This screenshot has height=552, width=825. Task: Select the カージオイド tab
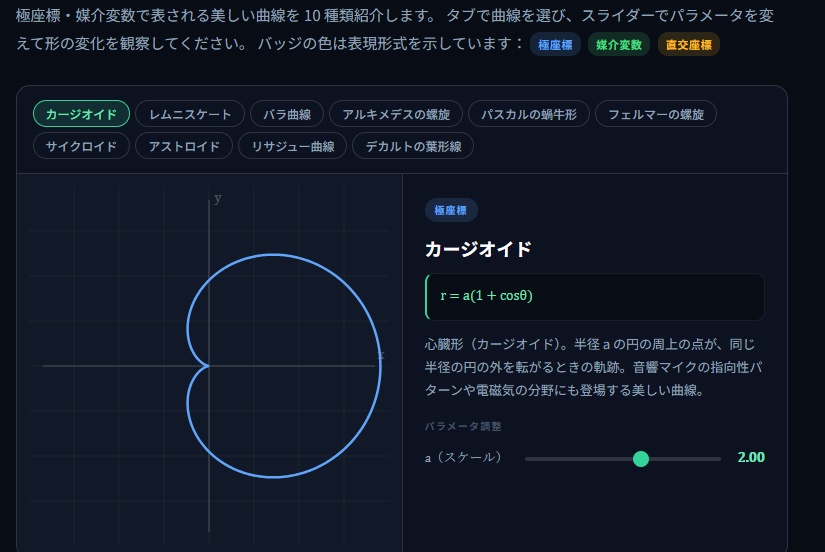[81, 114]
